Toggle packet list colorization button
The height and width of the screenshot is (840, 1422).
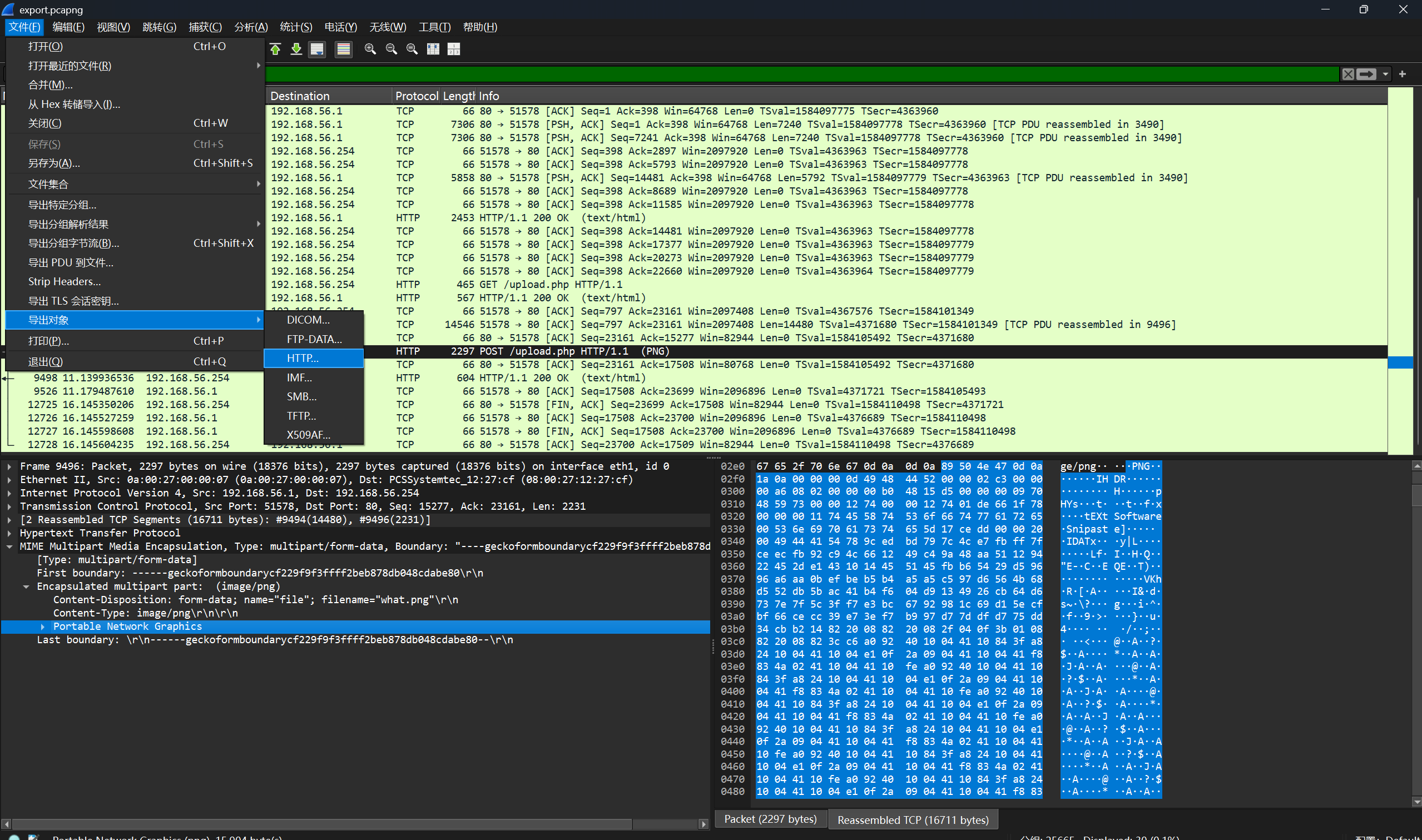[343, 49]
